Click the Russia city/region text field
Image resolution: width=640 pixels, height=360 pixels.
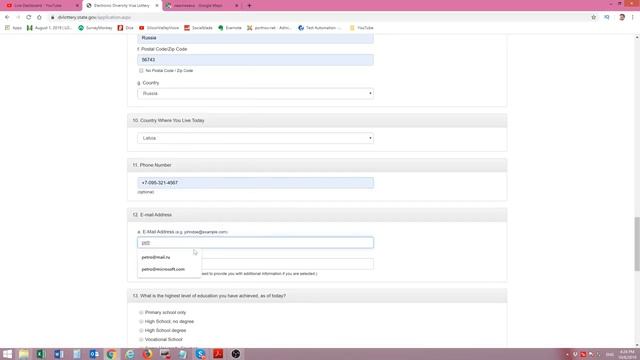point(256,38)
